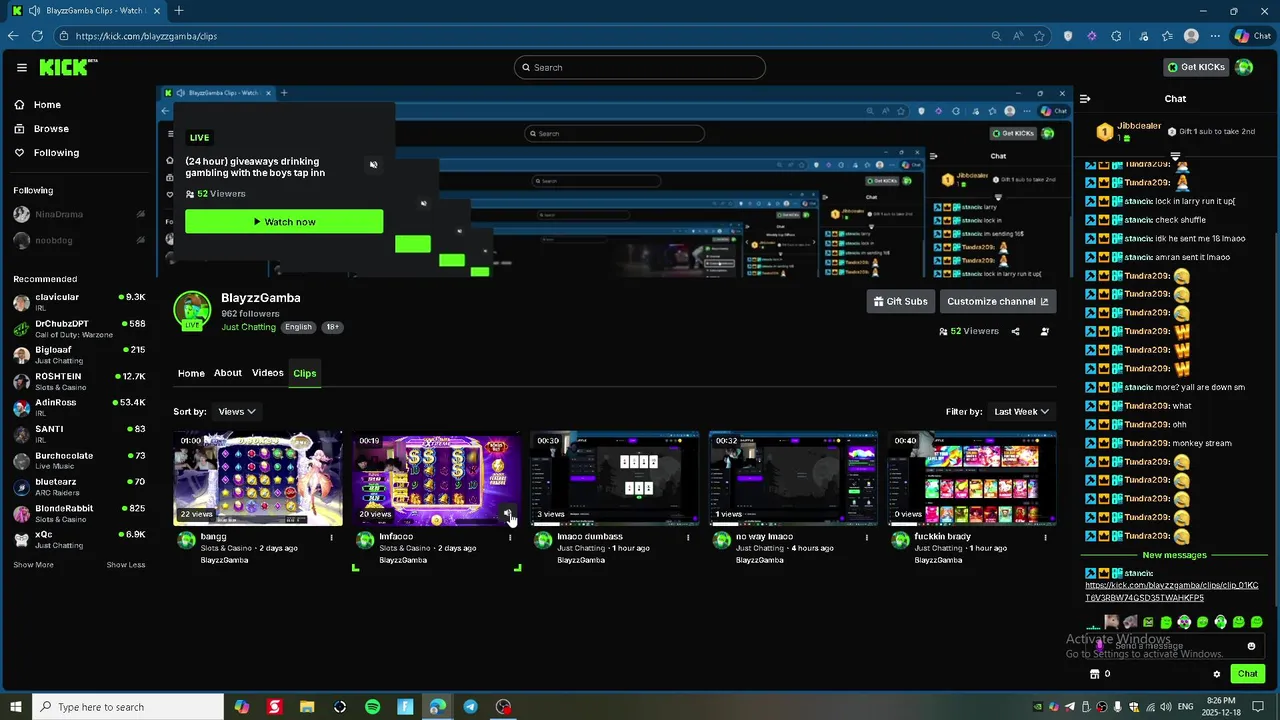This screenshot has width=1280, height=720.
Task: Switch to the channel Home tab
Action: (x=191, y=373)
